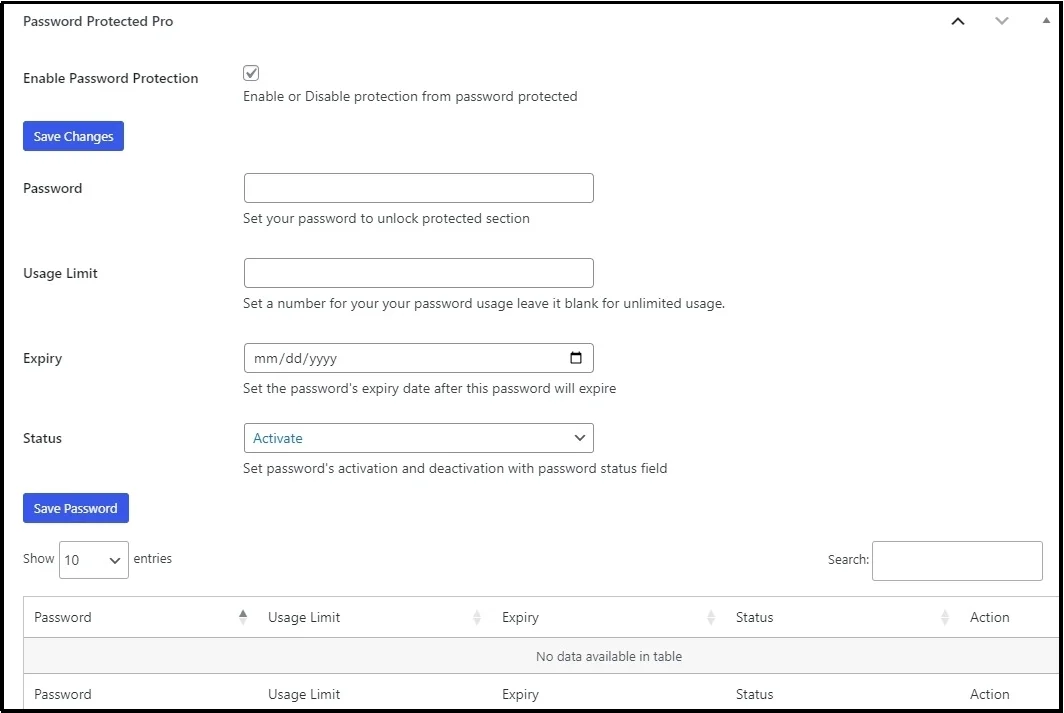Open the Status dropdown showing Activate
This screenshot has height=713, width=1064.
pos(418,438)
